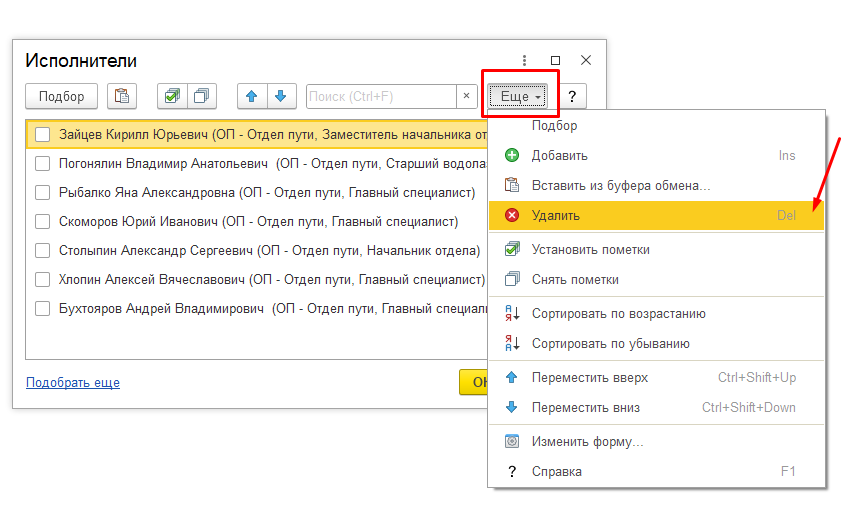Click Изменить форму menu entry
The image size is (861, 522).
pyautogui.click(x=587, y=441)
